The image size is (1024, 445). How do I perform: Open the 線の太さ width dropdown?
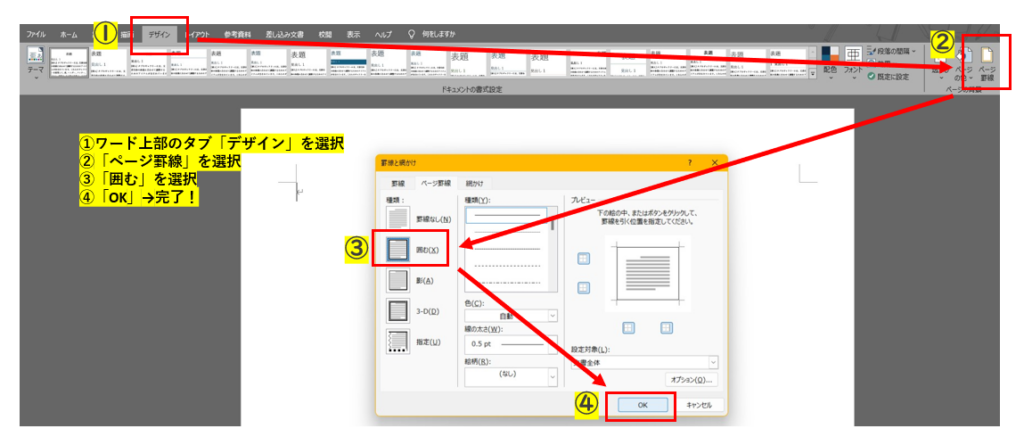click(510, 343)
